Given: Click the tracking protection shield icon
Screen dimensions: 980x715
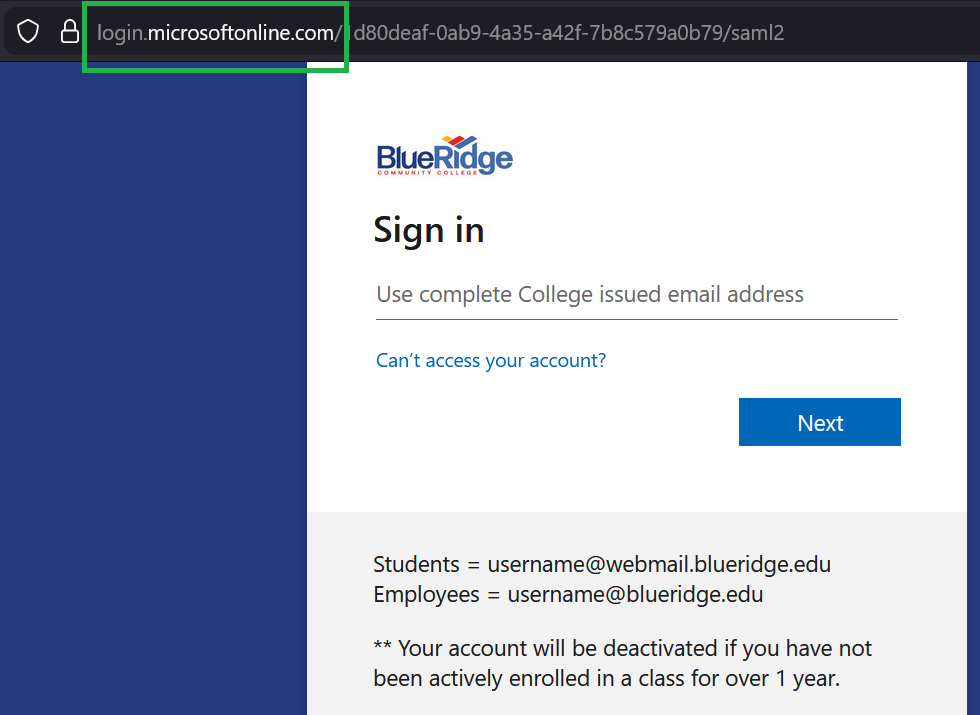Looking at the screenshot, I should coord(27,31).
